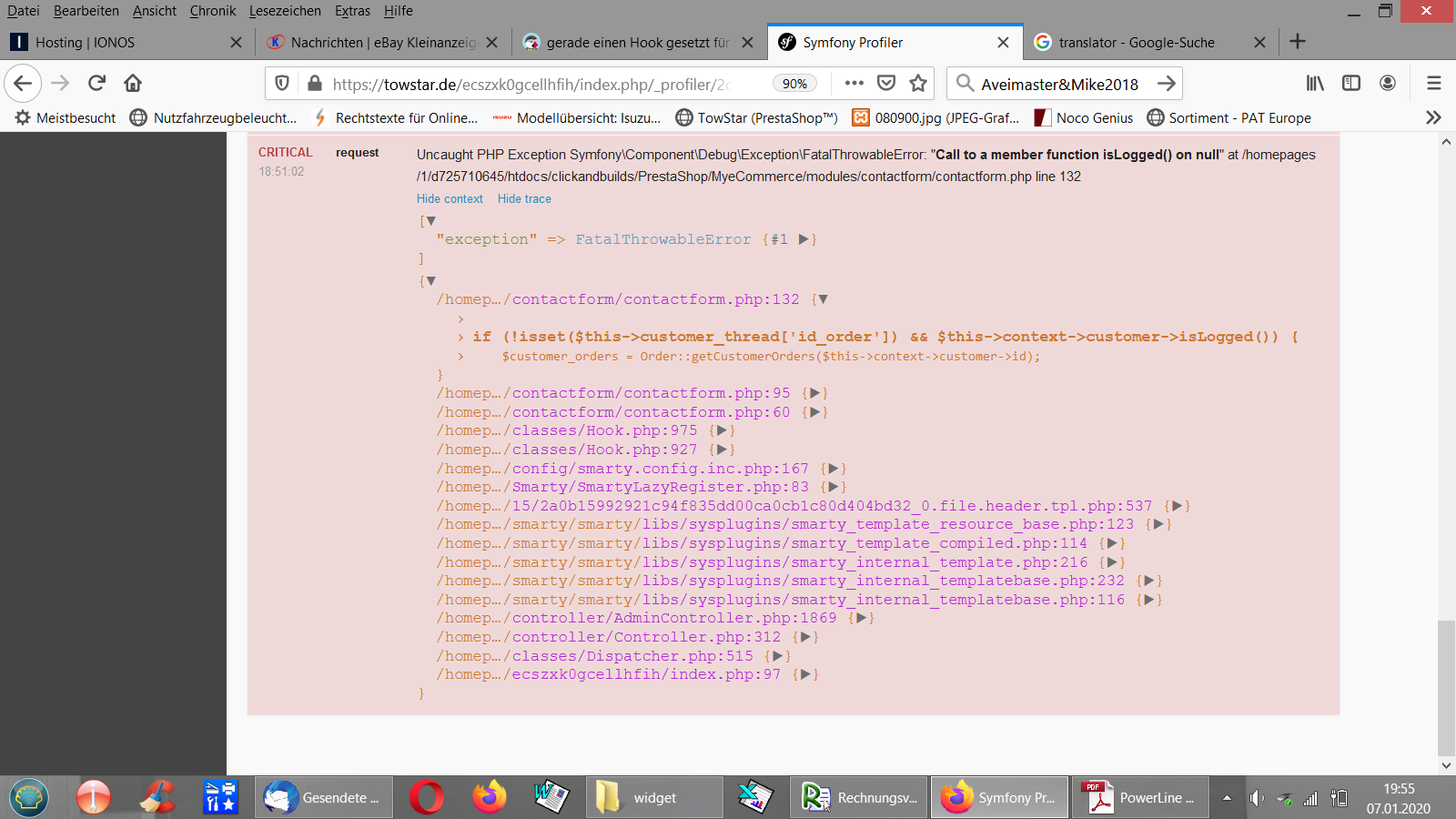The image size is (1456, 819).
Task: Focus the search box with Aveimaster&Mike2018
Action: point(1058,84)
